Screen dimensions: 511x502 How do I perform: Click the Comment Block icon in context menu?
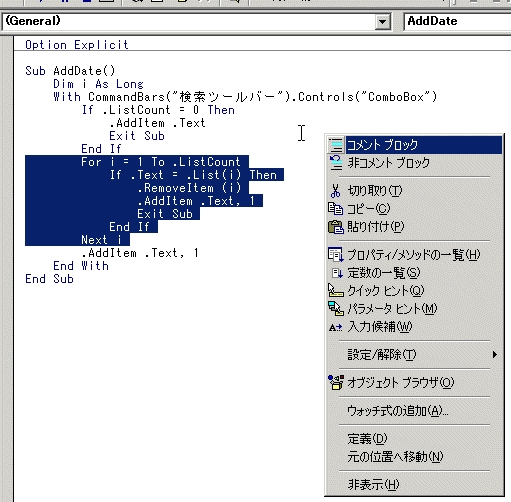336,145
